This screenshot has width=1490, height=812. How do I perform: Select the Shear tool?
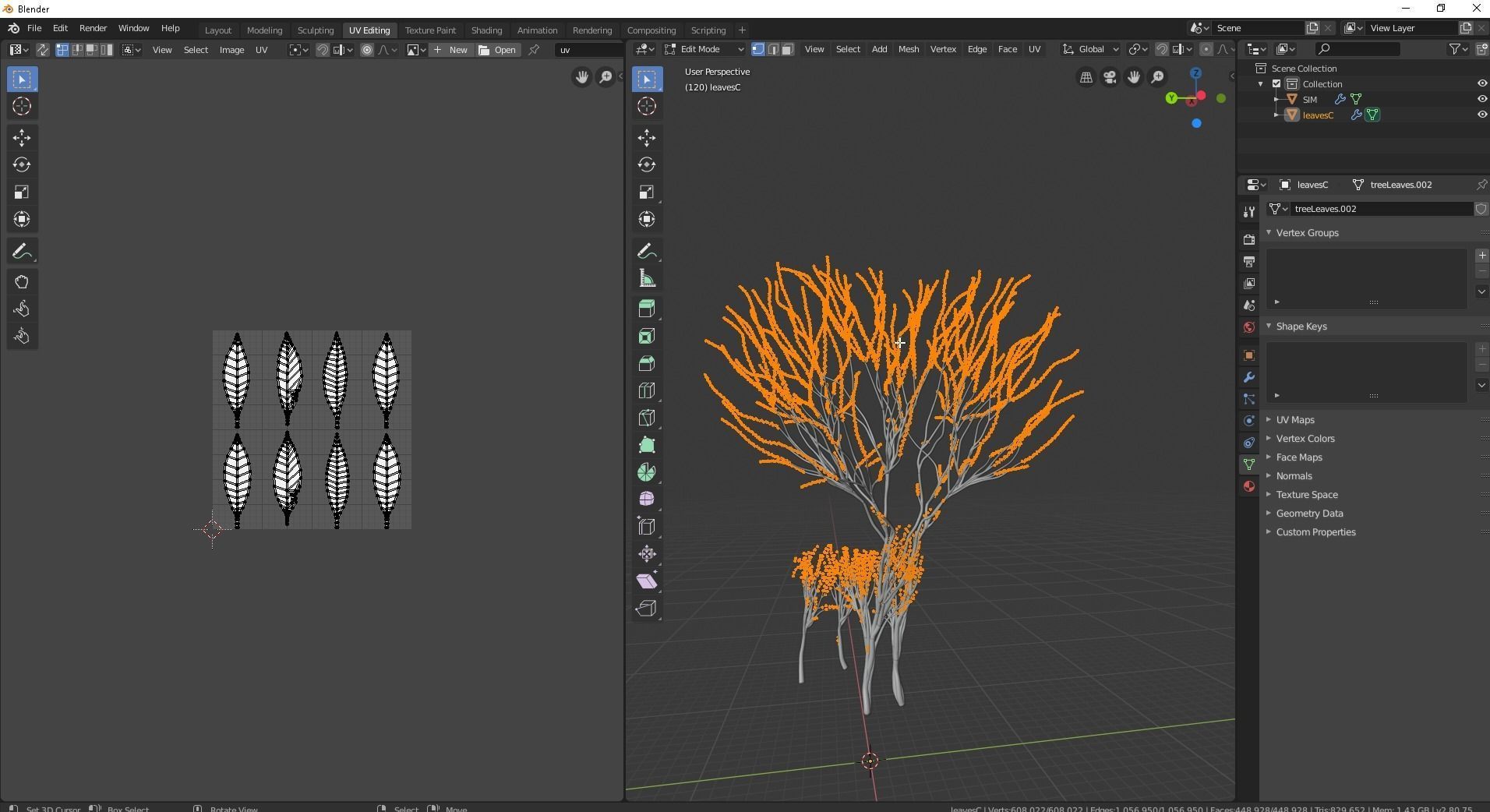(x=647, y=581)
